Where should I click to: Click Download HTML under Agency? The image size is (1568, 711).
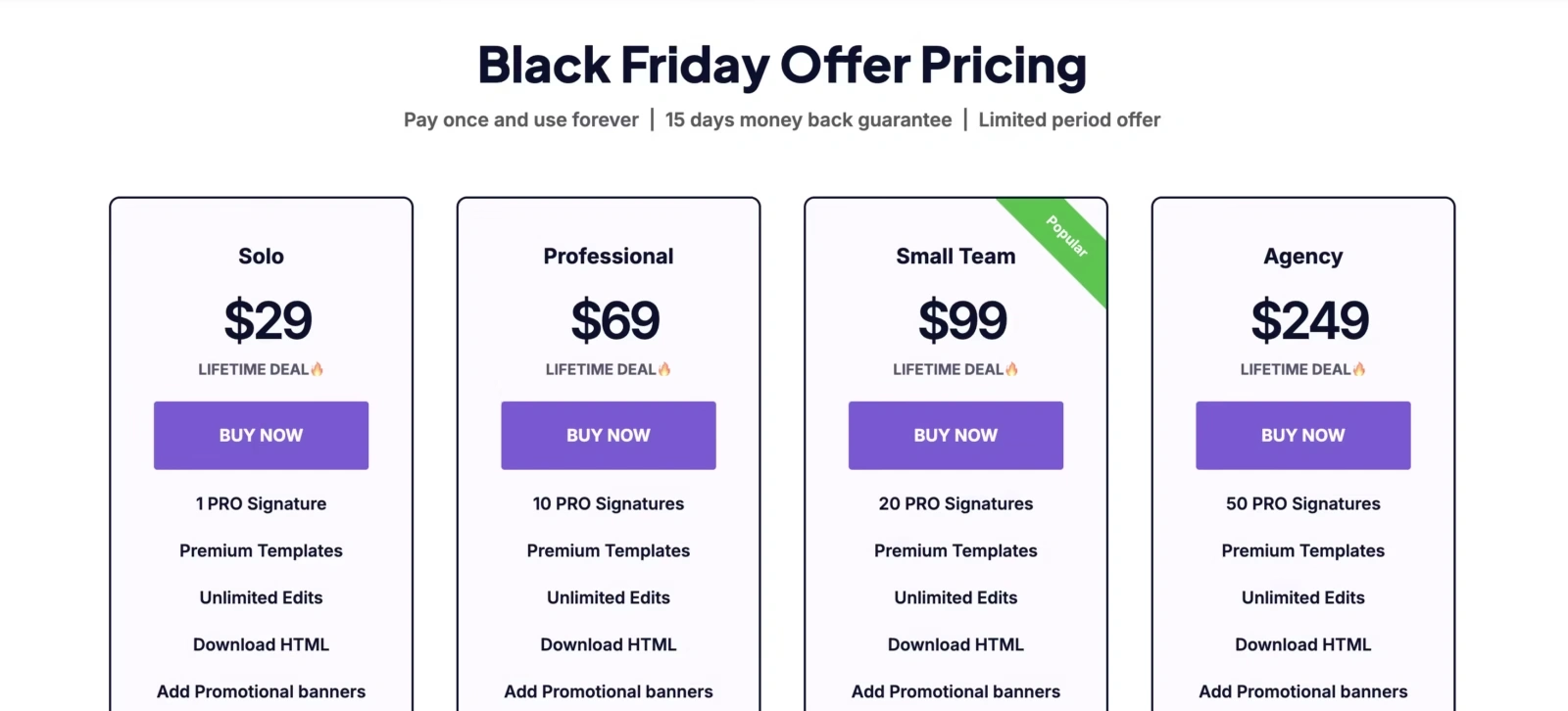point(1303,644)
